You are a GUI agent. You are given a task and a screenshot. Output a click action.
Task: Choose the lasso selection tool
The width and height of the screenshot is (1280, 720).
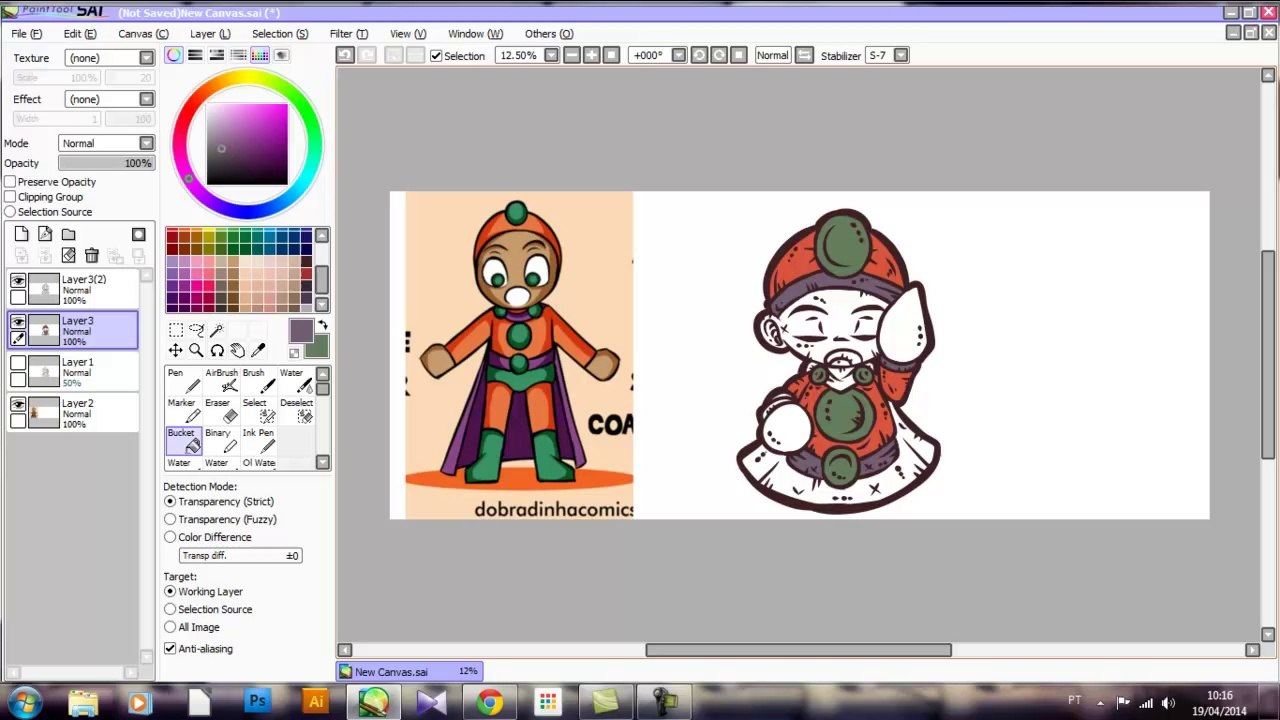pyautogui.click(x=196, y=330)
